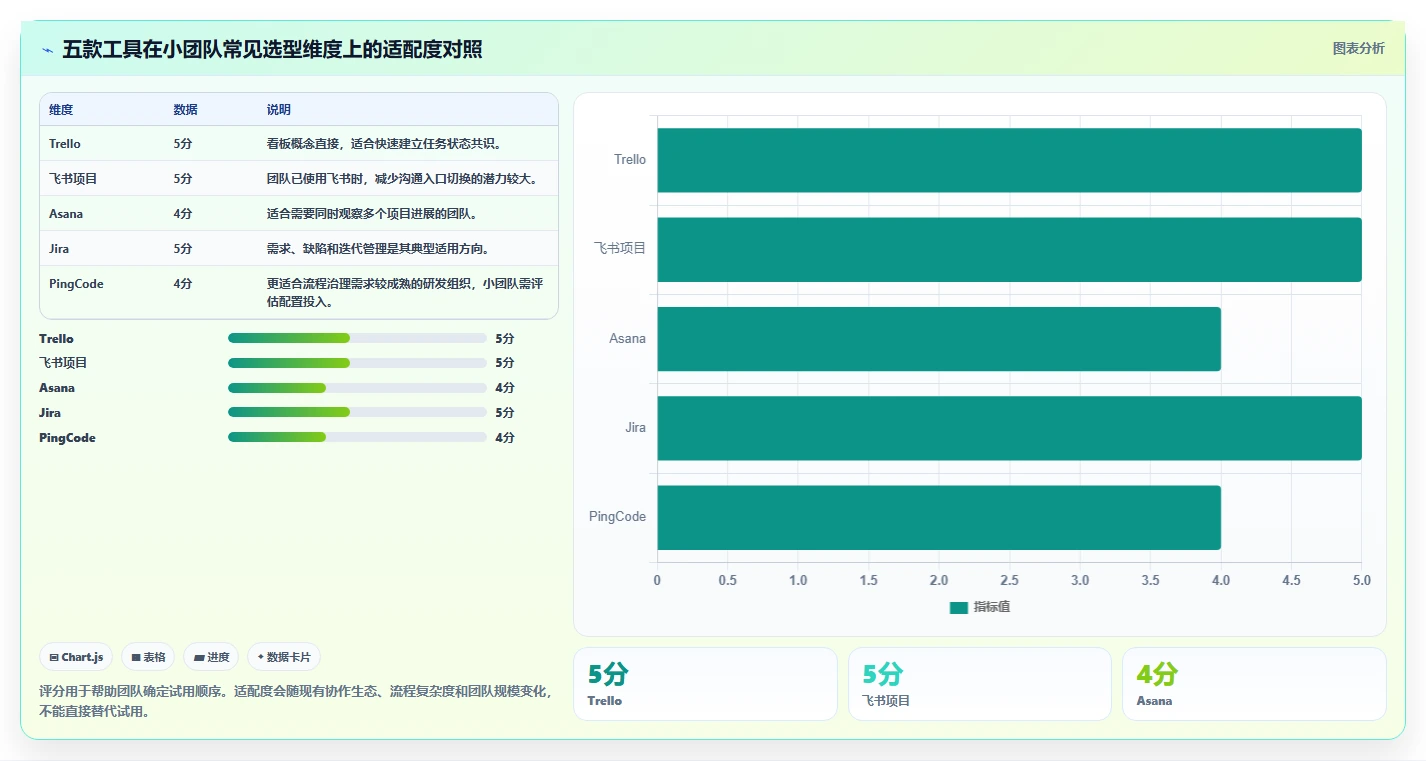Open the 5分 飞书项目 data card
Viewport: 1426px width, 761px height.
click(980, 684)
